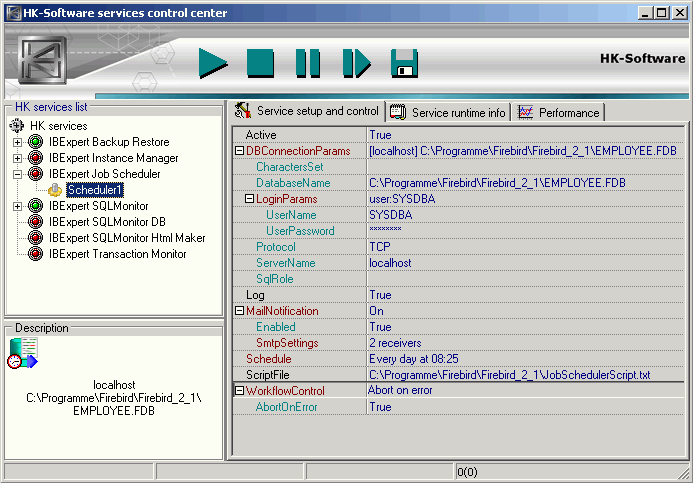Save settings with the floppy disk icon
The width and height of the screenshot is (693, 483).
pyautogui.click(x=404, y=63)
